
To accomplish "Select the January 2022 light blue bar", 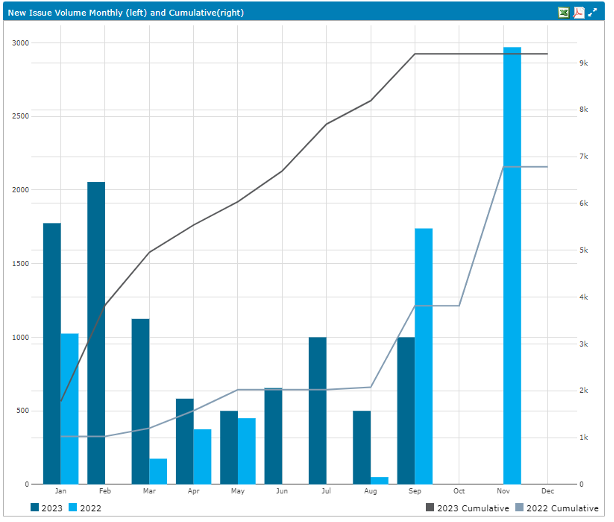I will coord(69,408).
